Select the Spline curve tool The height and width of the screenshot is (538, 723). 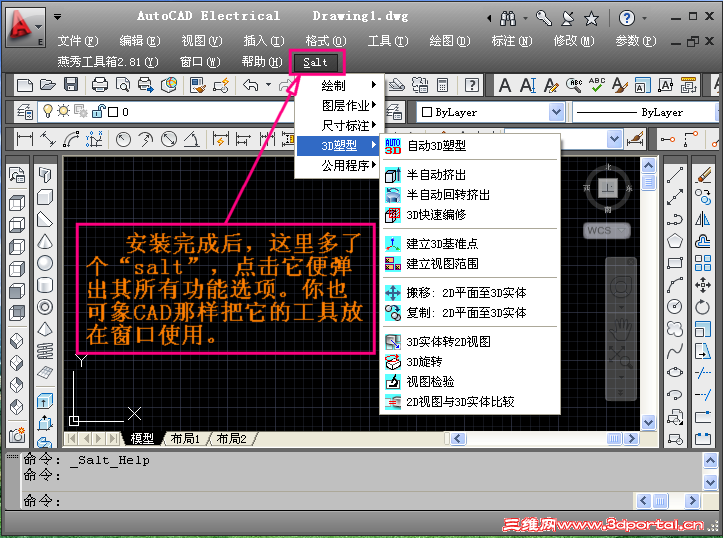pyautogui.click(x=675, y=351)
